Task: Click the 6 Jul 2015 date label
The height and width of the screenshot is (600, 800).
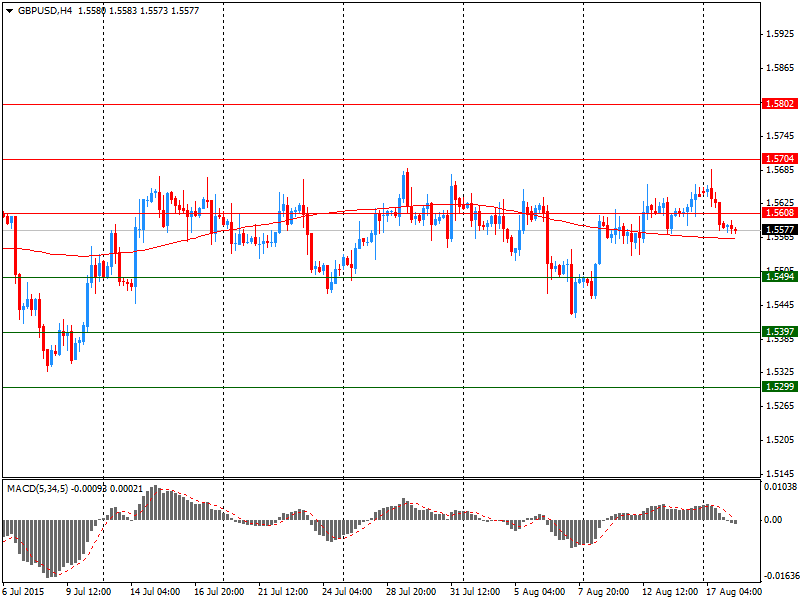Action: [23, 592]
